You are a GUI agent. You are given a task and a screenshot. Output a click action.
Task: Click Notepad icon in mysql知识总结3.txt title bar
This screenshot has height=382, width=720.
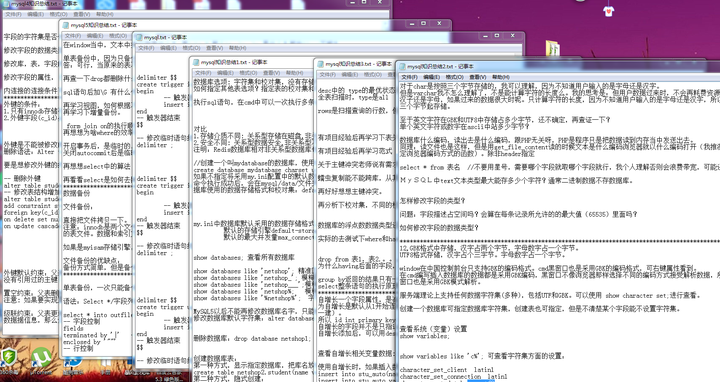tap(320, 64)
